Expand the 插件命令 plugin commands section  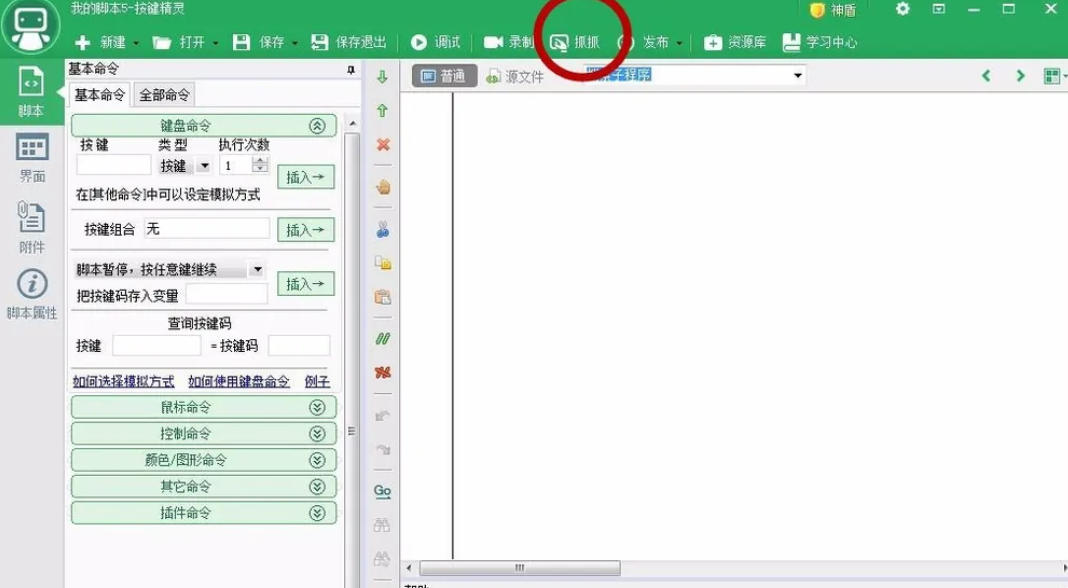[318, 512]
